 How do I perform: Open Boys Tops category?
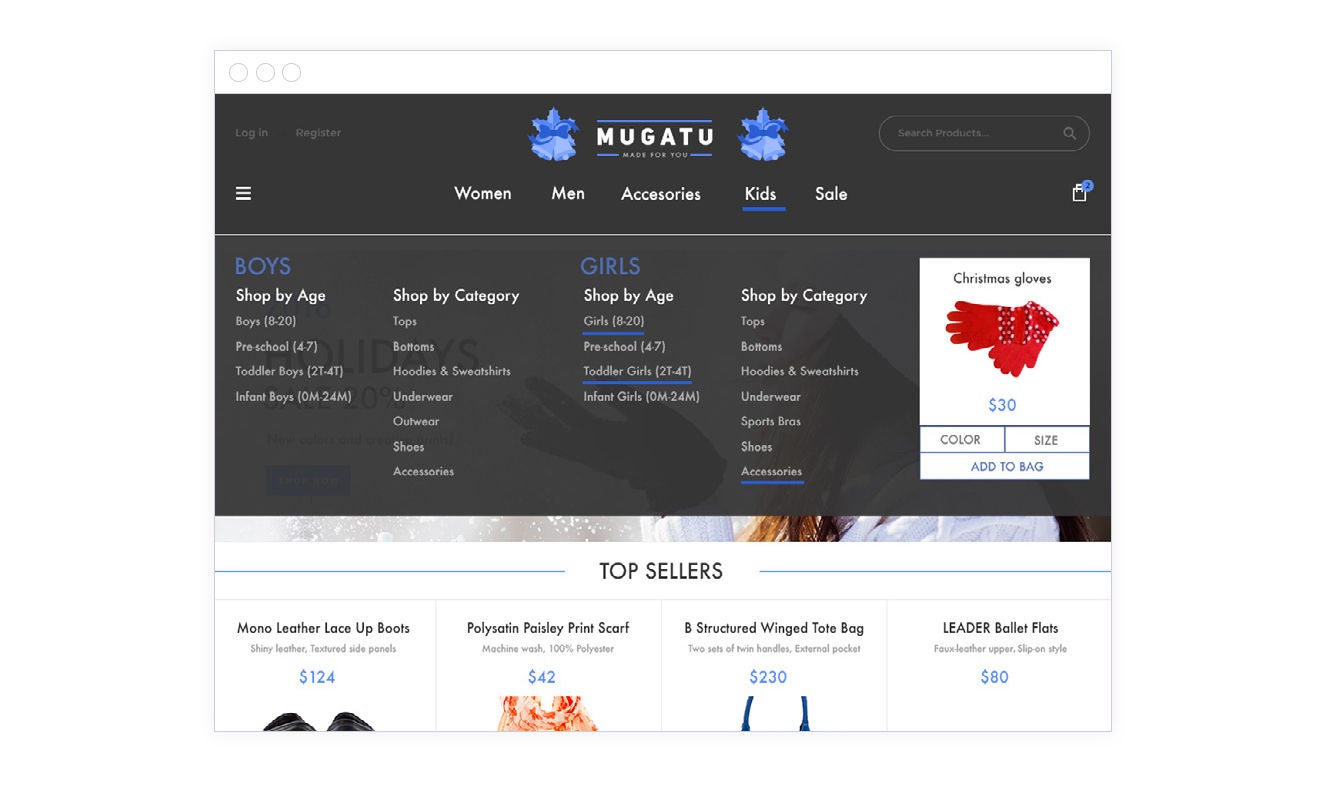(405, 321)
